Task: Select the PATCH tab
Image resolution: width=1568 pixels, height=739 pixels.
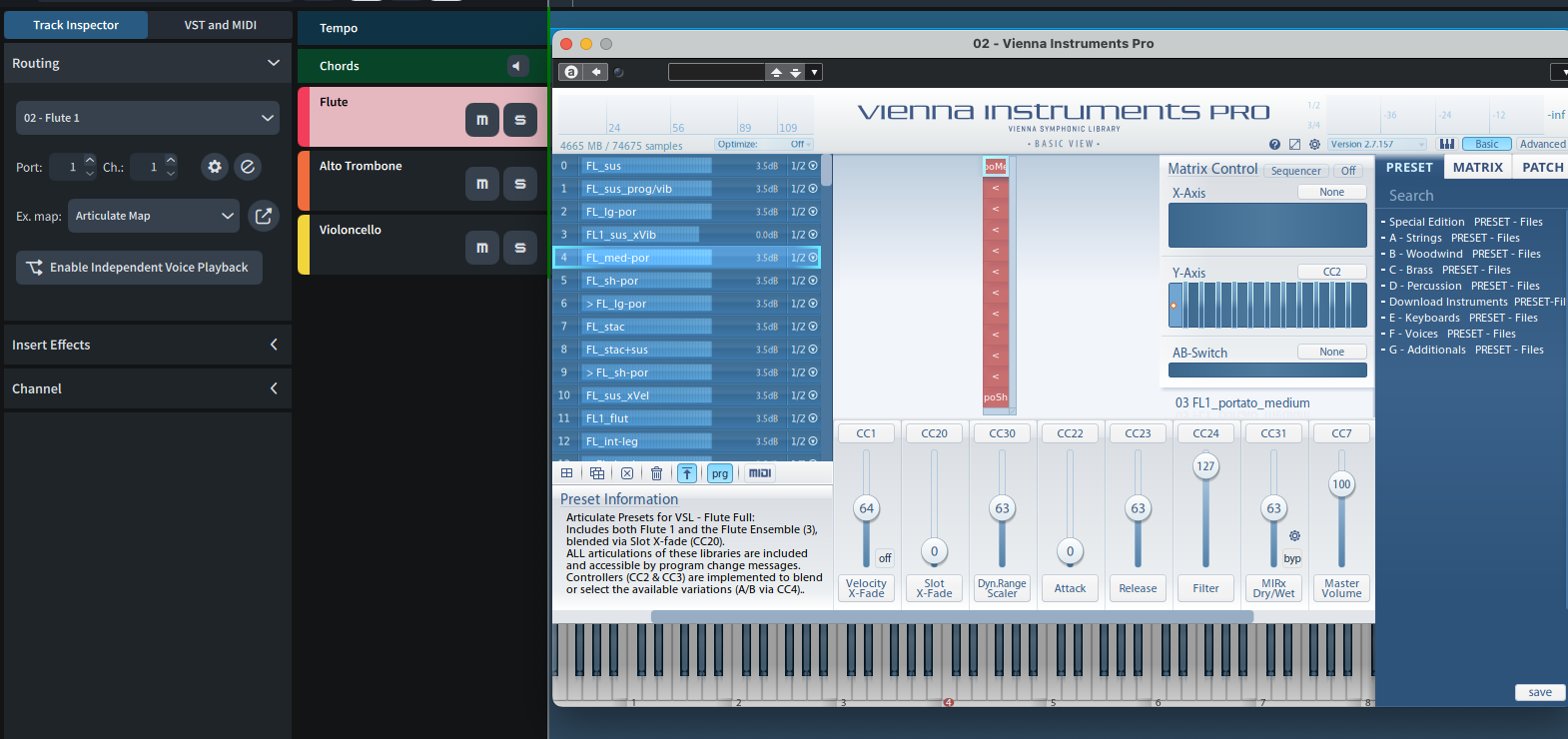Action: [1542, 168]
